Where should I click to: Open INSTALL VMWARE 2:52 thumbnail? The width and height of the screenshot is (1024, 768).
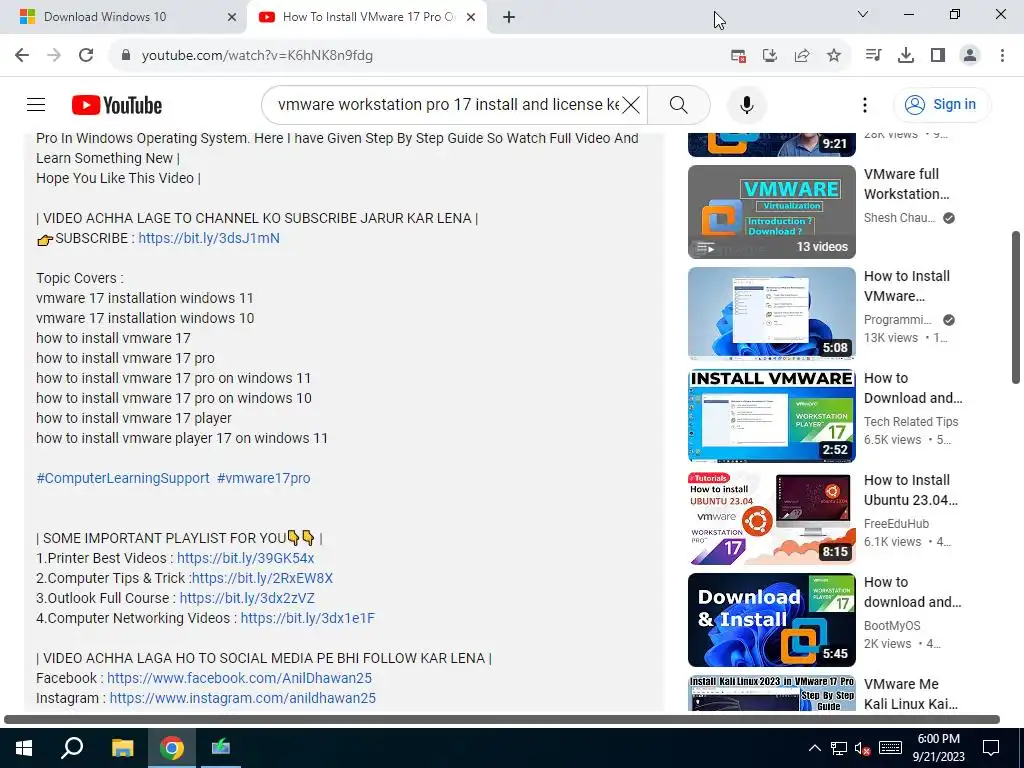pos(771,415)
